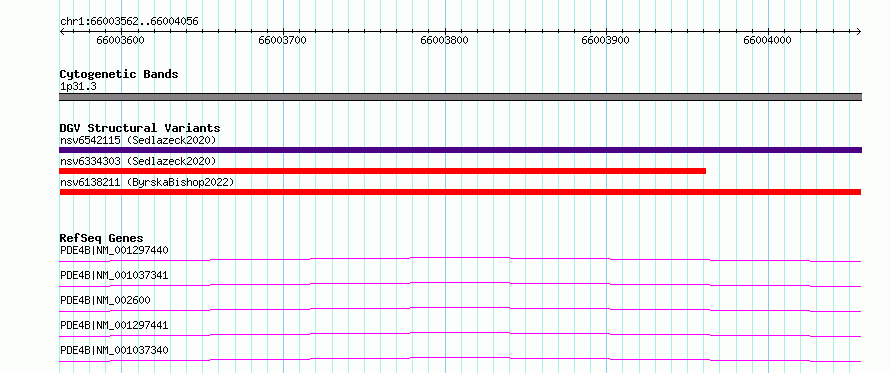Click the magenta line for PDE4B|NM_002600

[x=460, y=309]
